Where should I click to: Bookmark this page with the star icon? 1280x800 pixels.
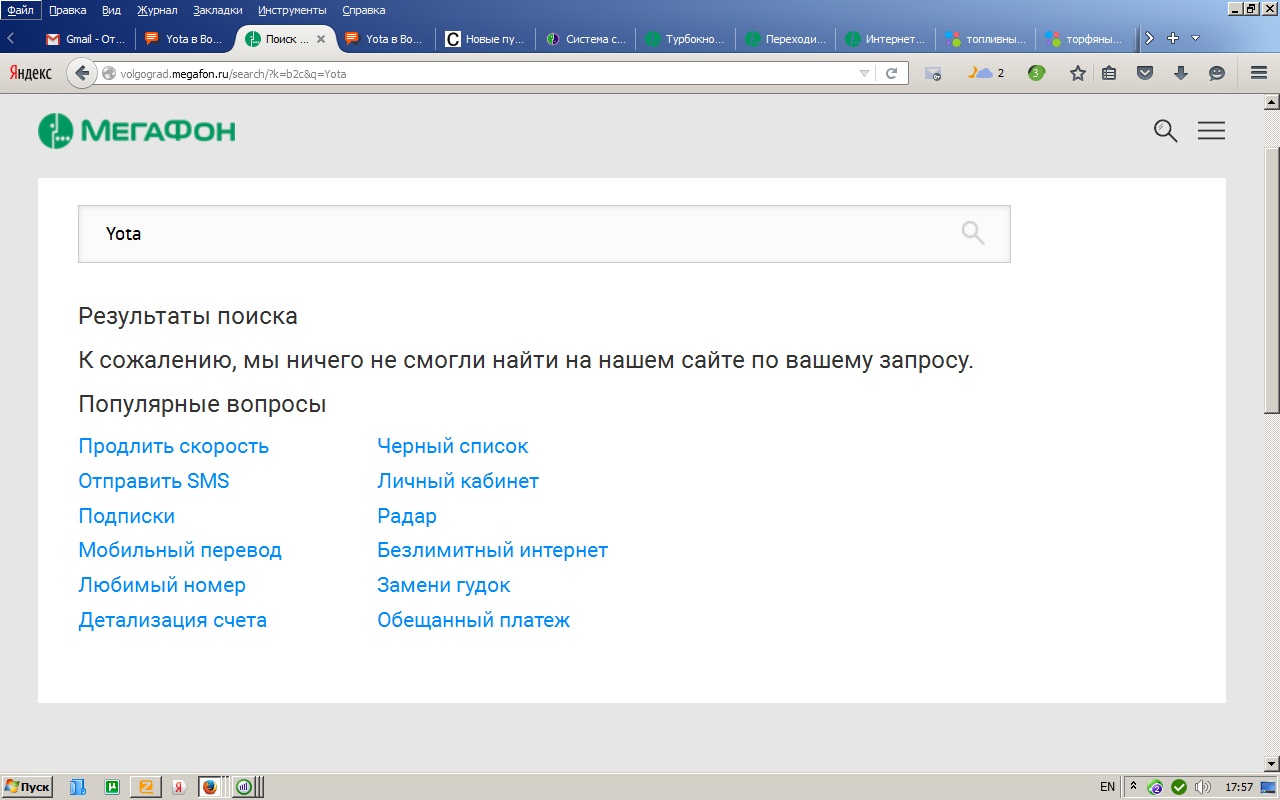(x=1077, y=73)
